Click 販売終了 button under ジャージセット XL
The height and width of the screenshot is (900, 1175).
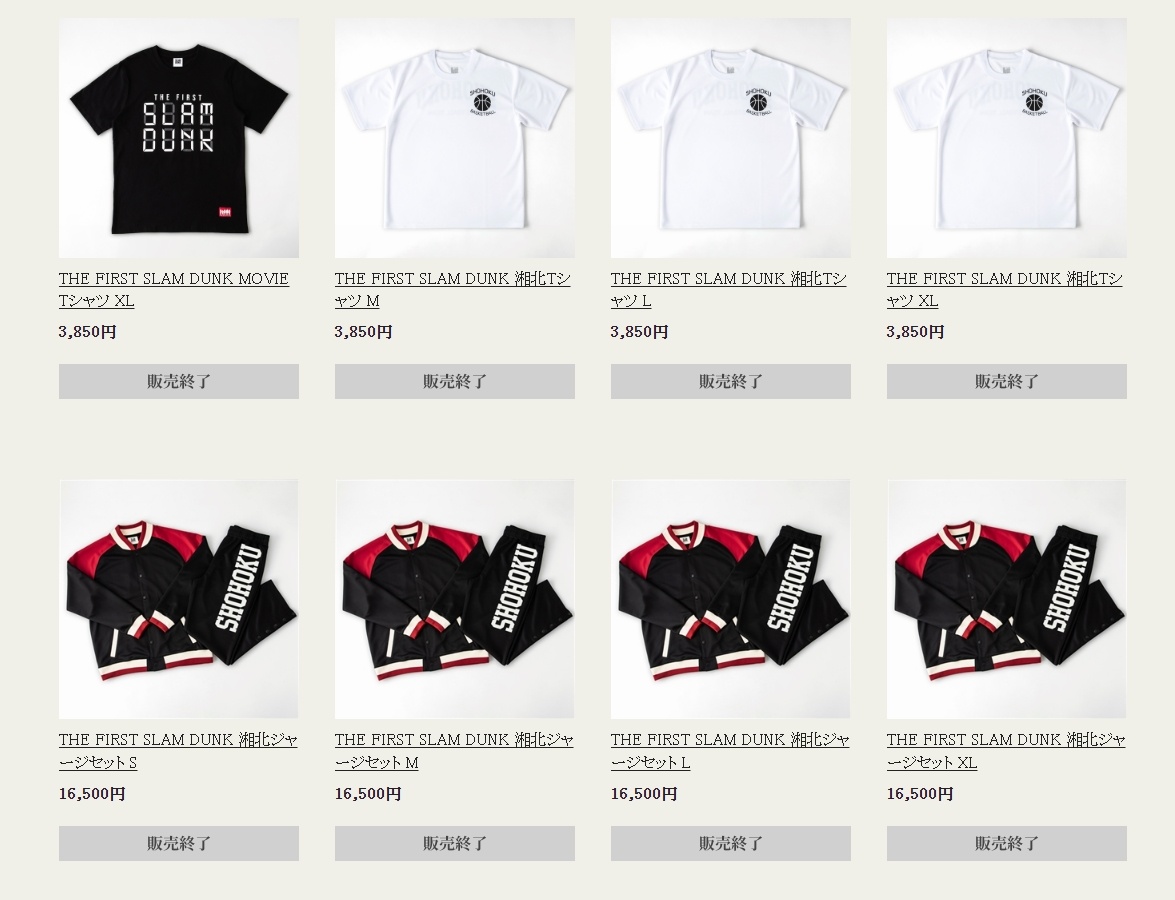(1006, 843)
